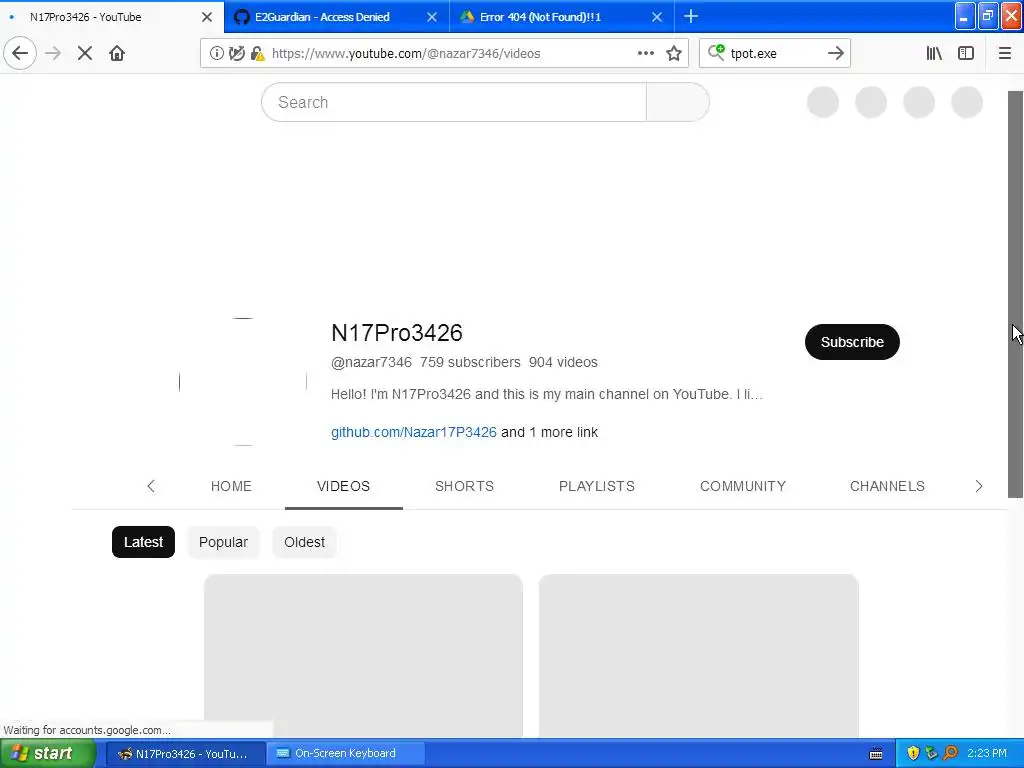Click the magnifier tray icon

coord(950,754)
